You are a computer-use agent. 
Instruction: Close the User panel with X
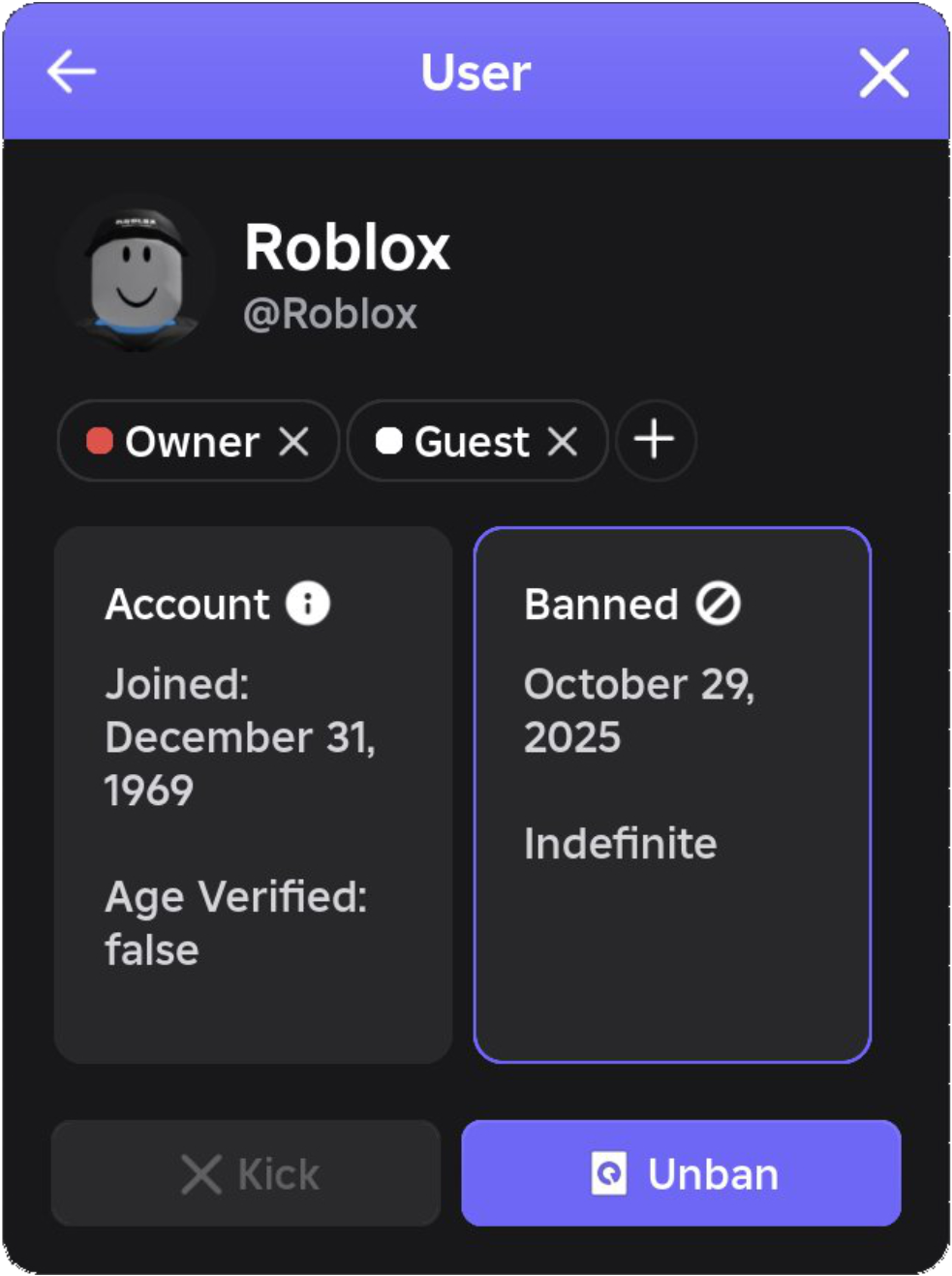[883, 73]
